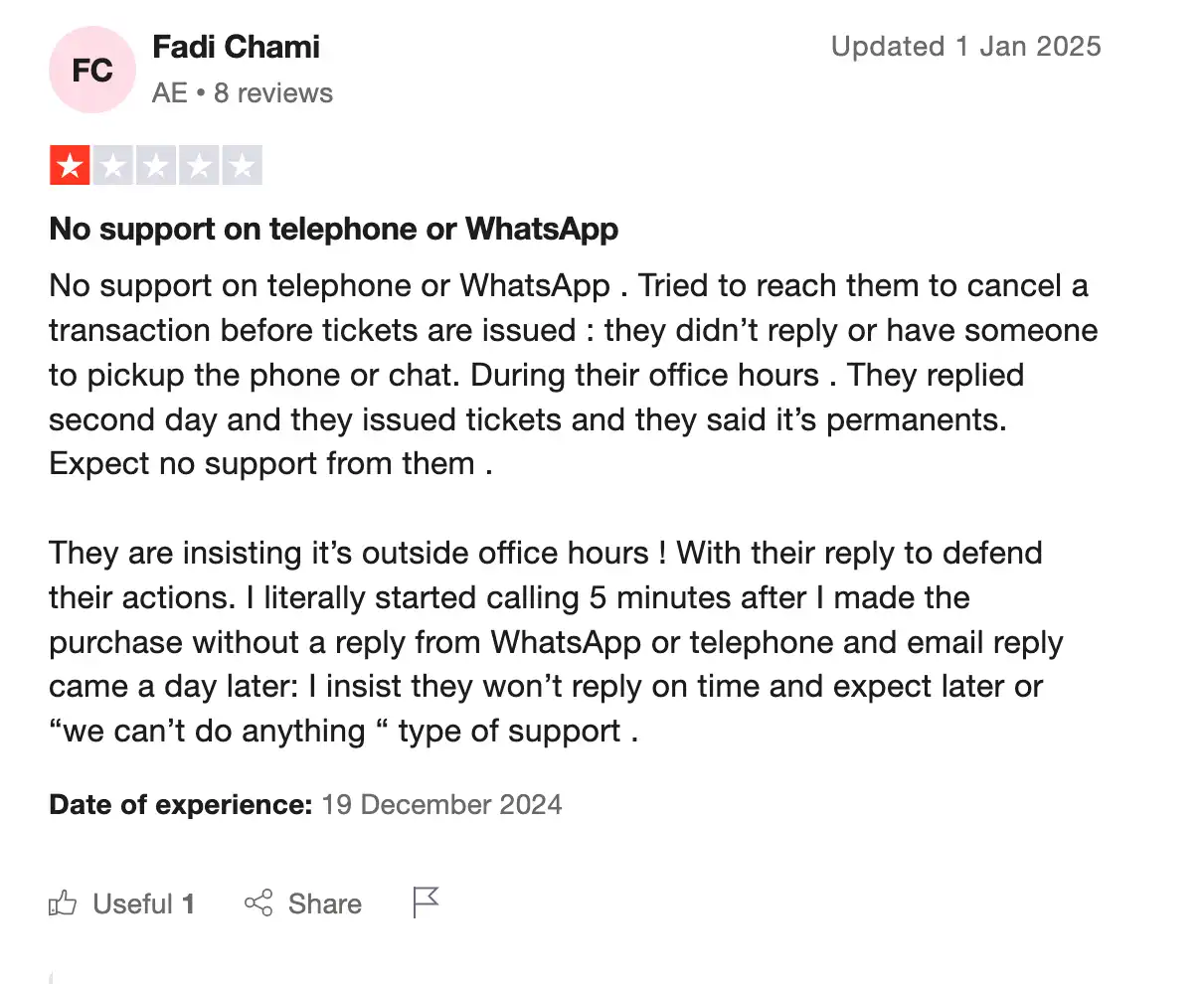Click the Share icon next to Useful
The height and width of the screenshot is (984, 1204).
(258, 902)
